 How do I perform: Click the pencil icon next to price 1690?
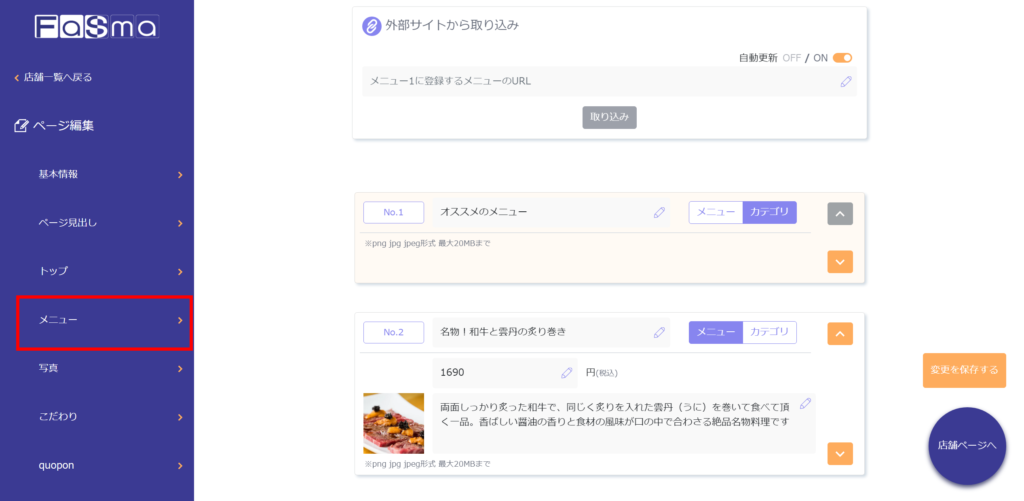[x=567, y=372]
